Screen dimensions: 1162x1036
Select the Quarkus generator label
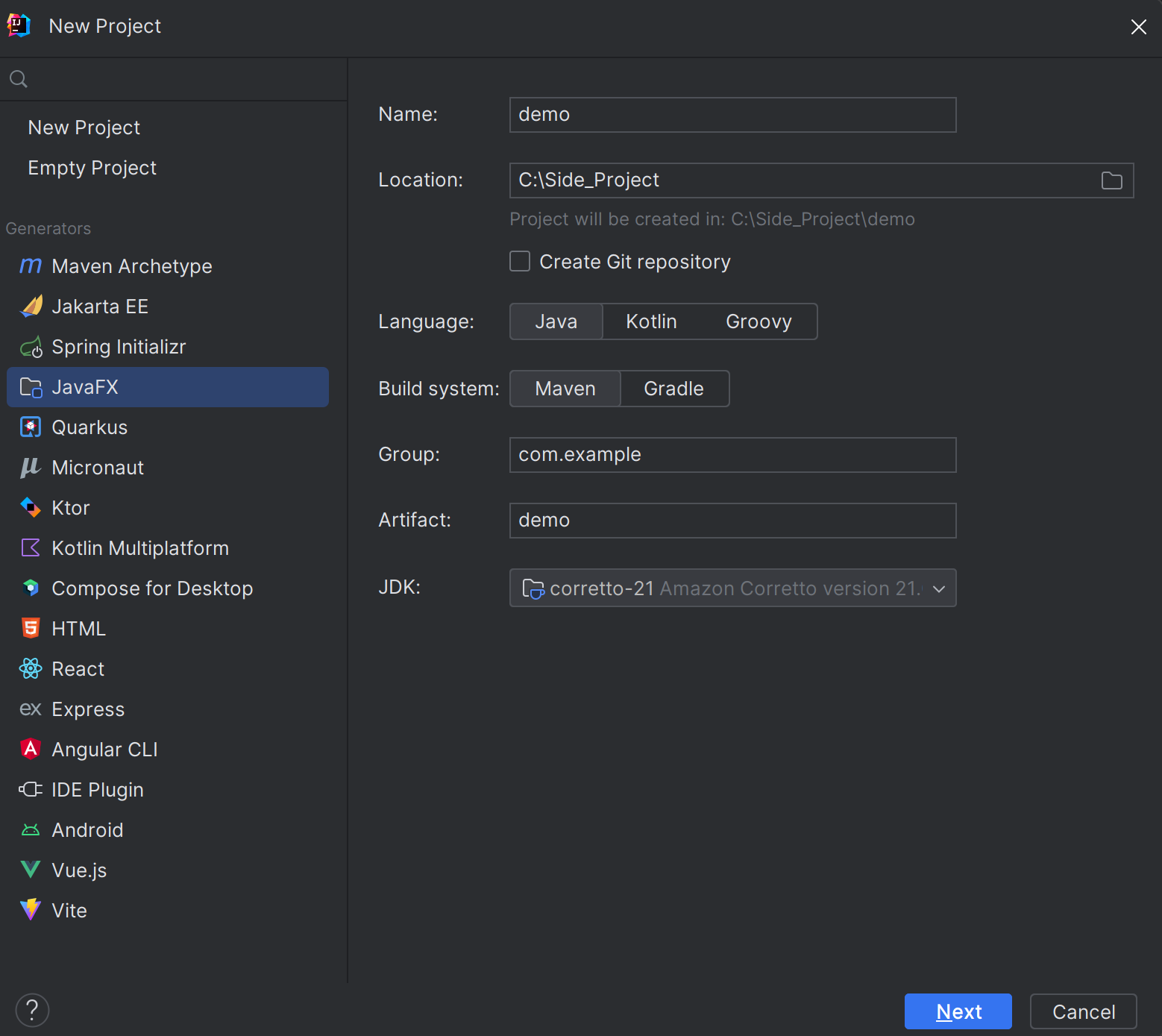click(x=89, y=427)
